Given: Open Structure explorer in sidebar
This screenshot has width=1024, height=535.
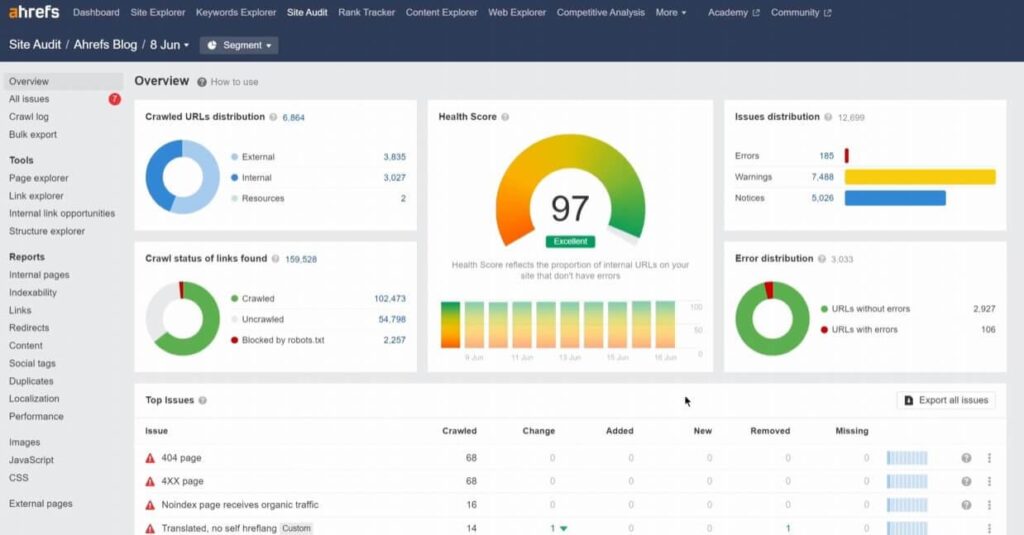Looking at the screenshot, I should coord(47,231).
